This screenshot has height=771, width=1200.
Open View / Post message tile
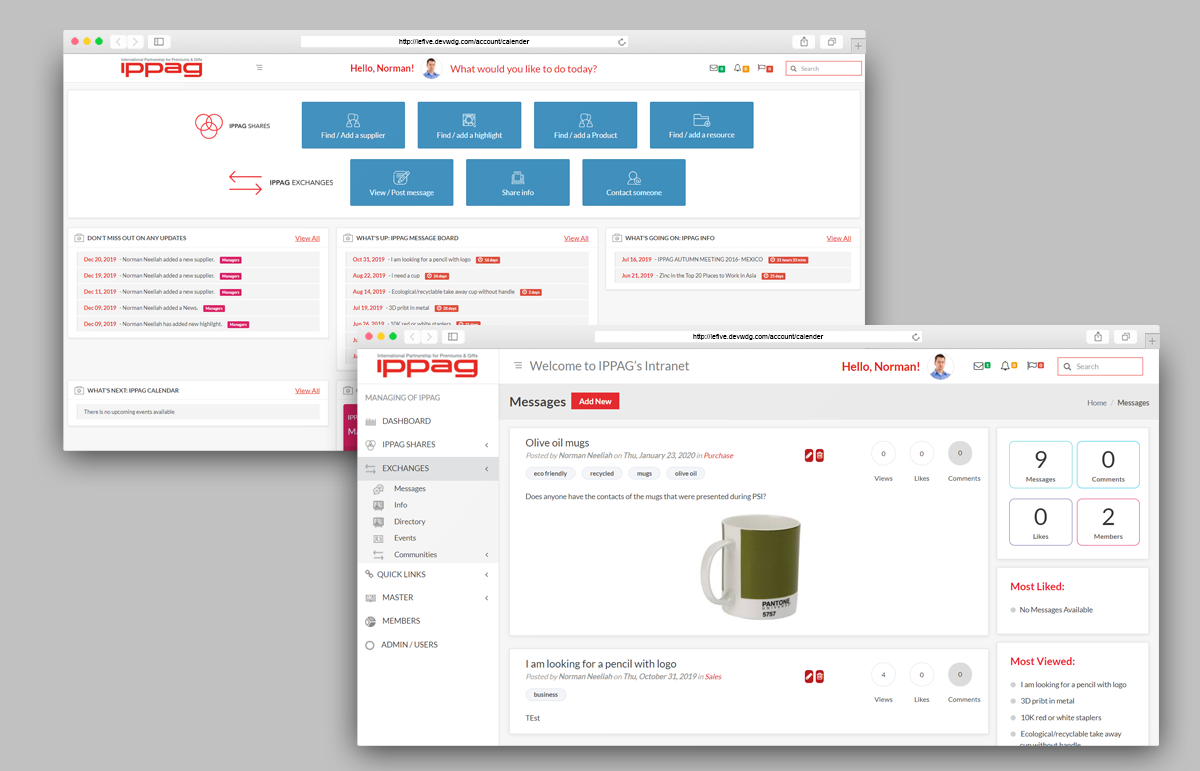coord(401,182)
